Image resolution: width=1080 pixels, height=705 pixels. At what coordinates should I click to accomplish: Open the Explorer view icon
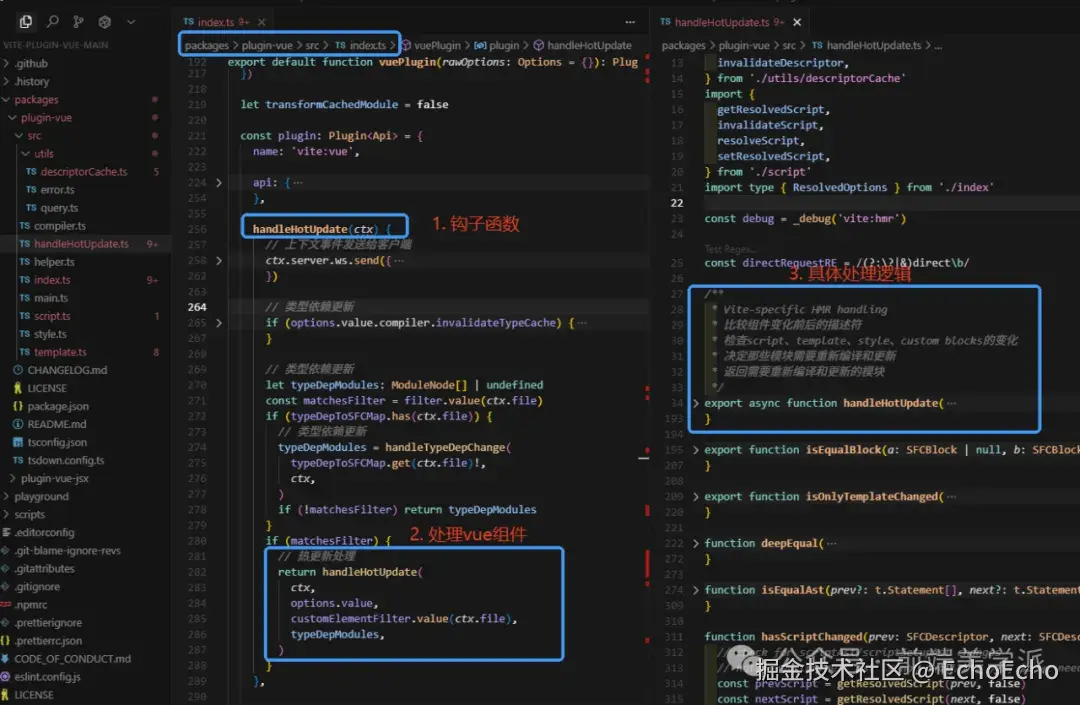(x=25, y=22)
